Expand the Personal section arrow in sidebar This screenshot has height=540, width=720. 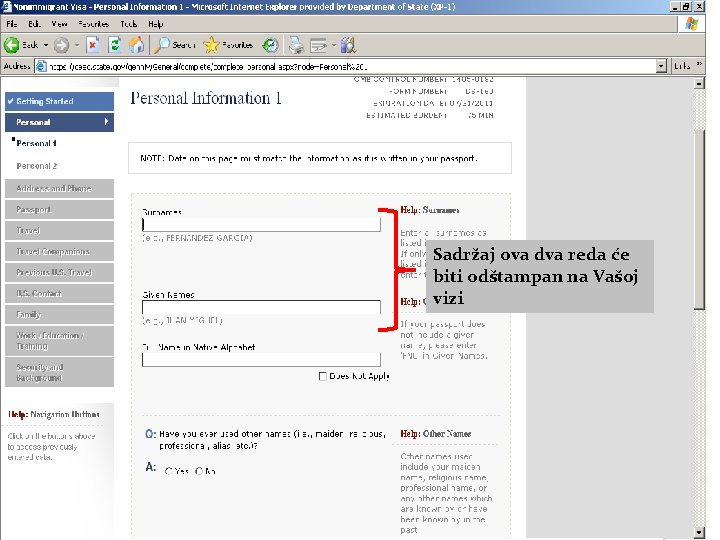click(x=106, y=122)
